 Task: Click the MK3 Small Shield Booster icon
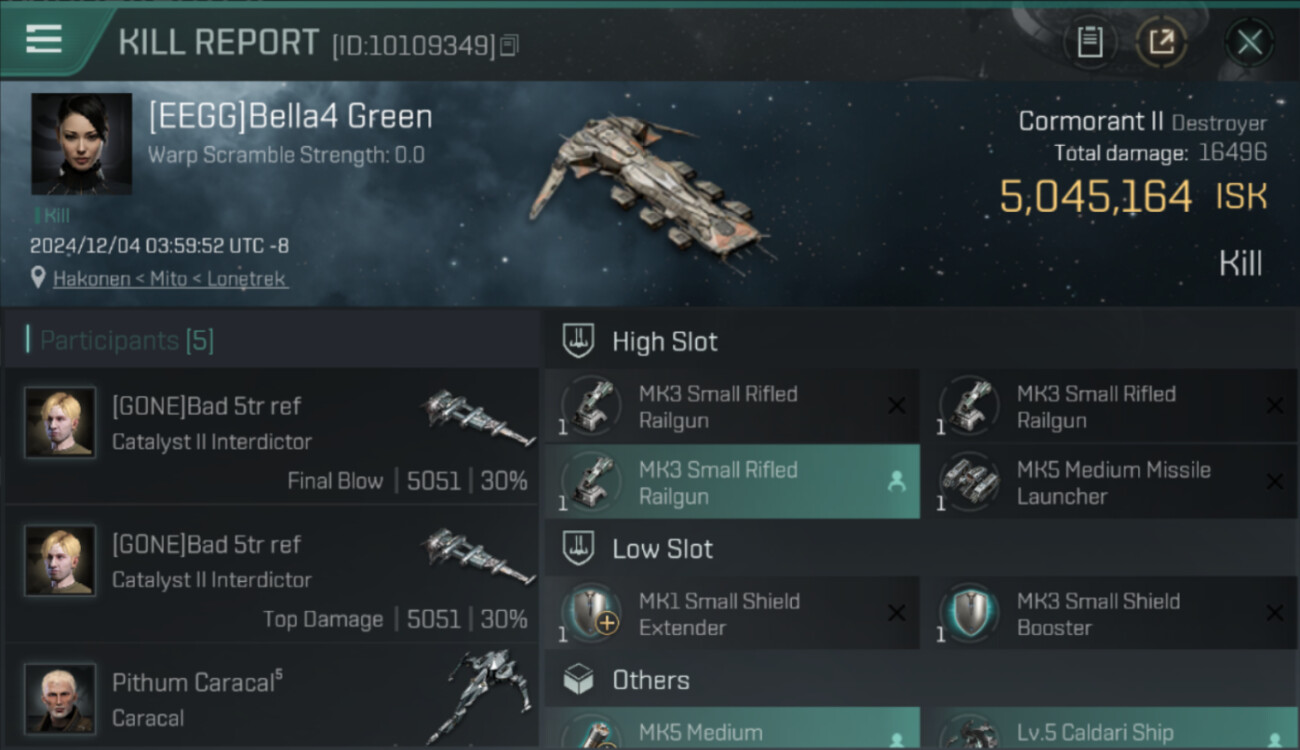pyautogui.click(x=970, y=613)
